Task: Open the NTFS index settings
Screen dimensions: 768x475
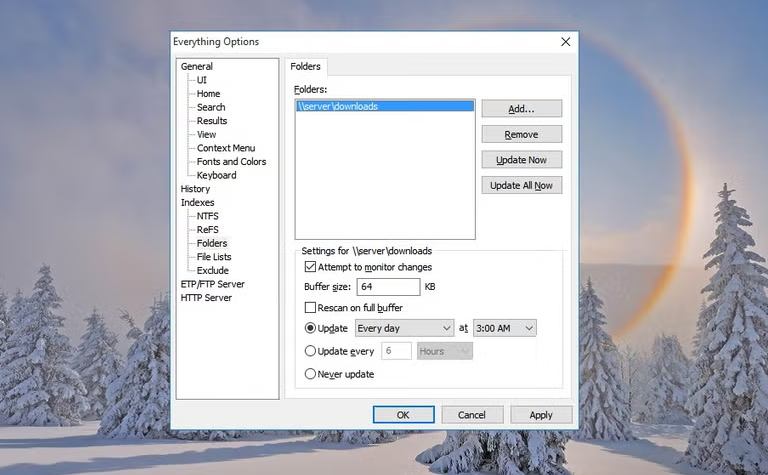Action: (x=208, y=216)
